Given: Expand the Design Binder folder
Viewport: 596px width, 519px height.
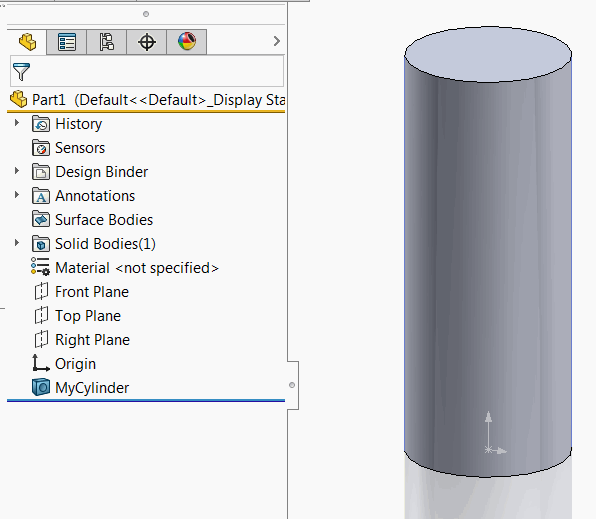Looking at the screenshot, I should pos(17,171).
